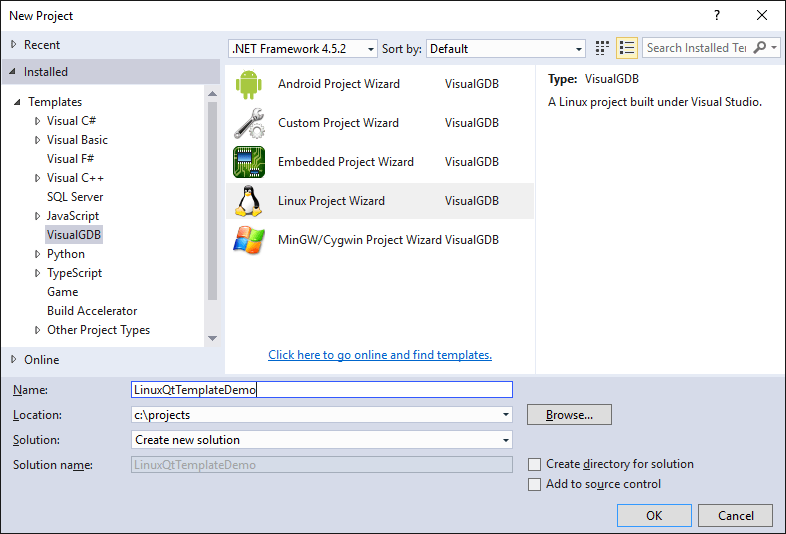
Task: Close the New Project dialog
Action: pyautogui.click(x=762, y=15)
